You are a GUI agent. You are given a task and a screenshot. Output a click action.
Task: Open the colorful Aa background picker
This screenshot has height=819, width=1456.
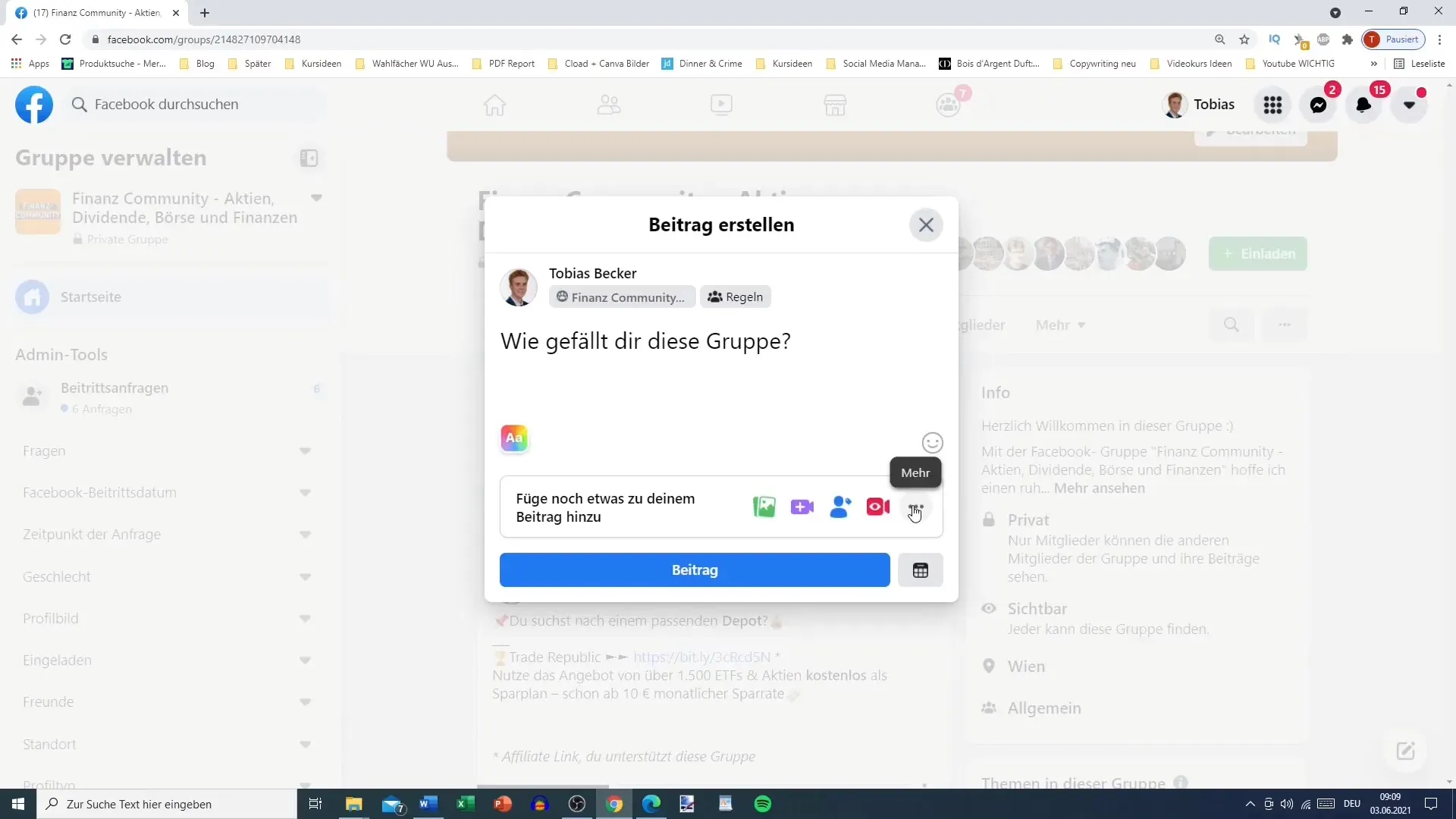point(514,438)
